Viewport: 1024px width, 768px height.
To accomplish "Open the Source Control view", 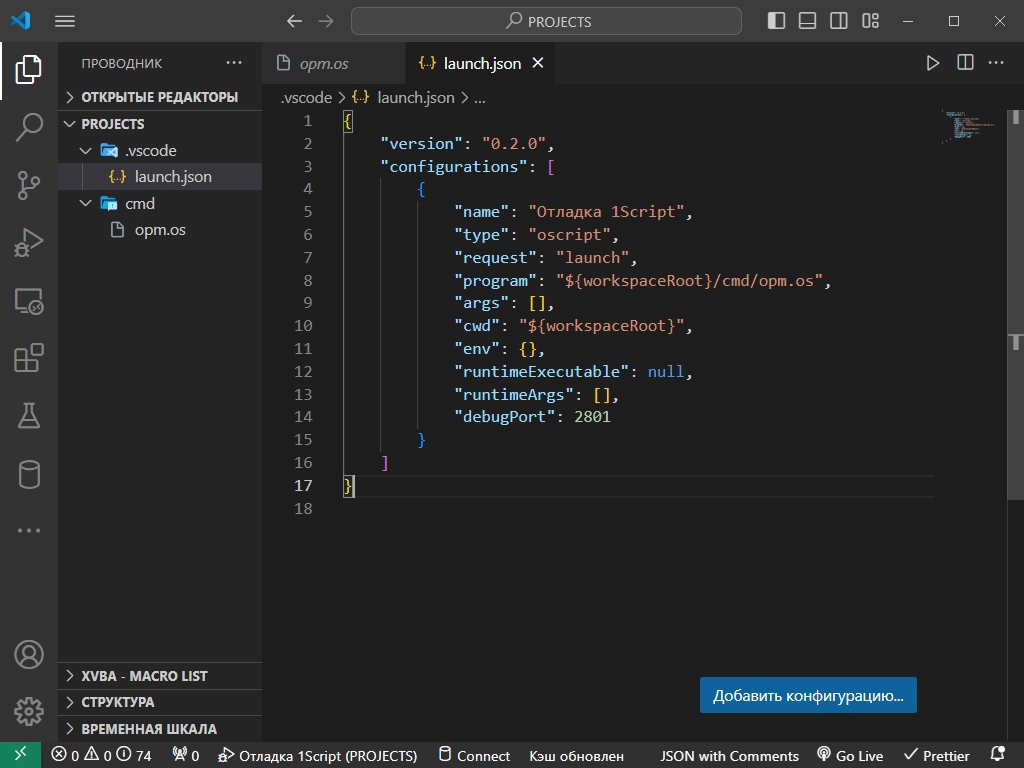I will click(29, 185).
